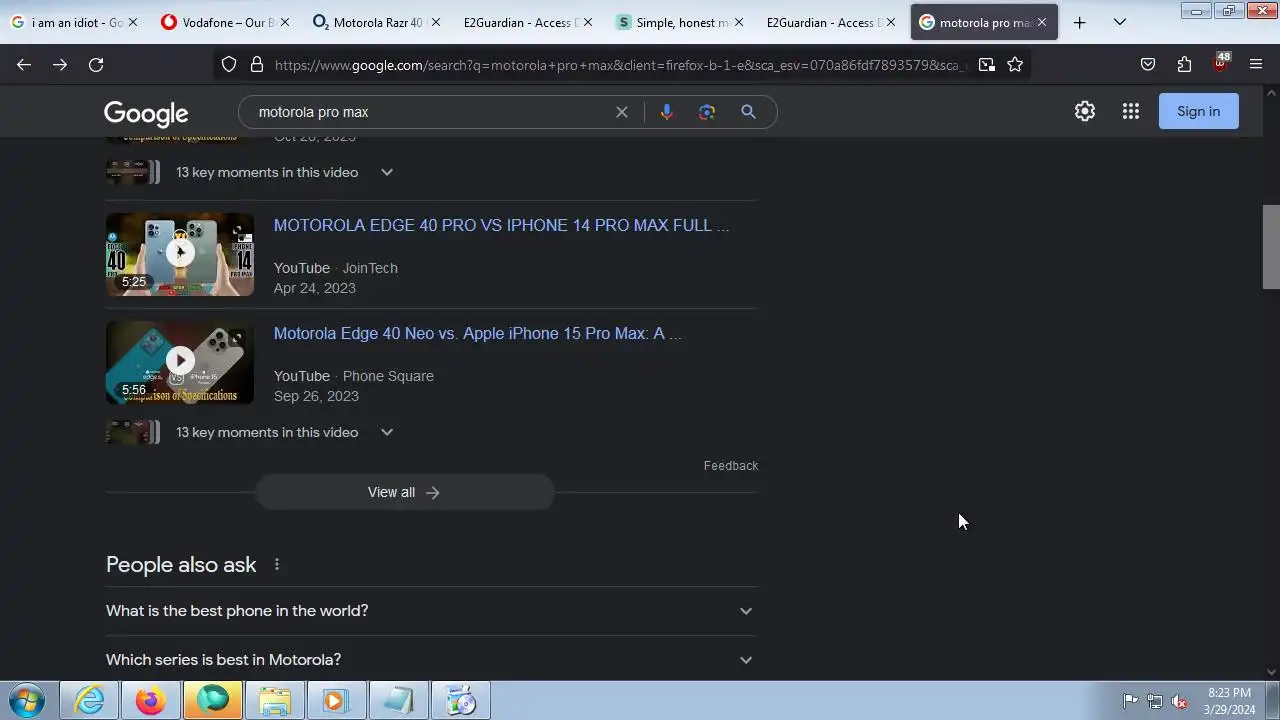The width and height of the screenshot is (1280, 720).
Task: Expand What is the best phone in the world?
Action: tap(431, 610)
